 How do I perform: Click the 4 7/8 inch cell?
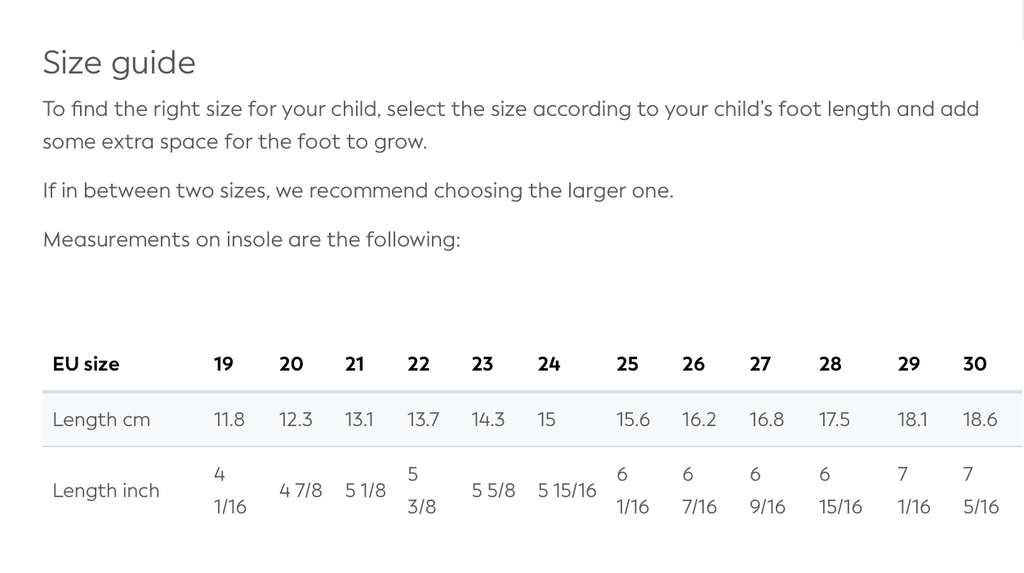301,490
